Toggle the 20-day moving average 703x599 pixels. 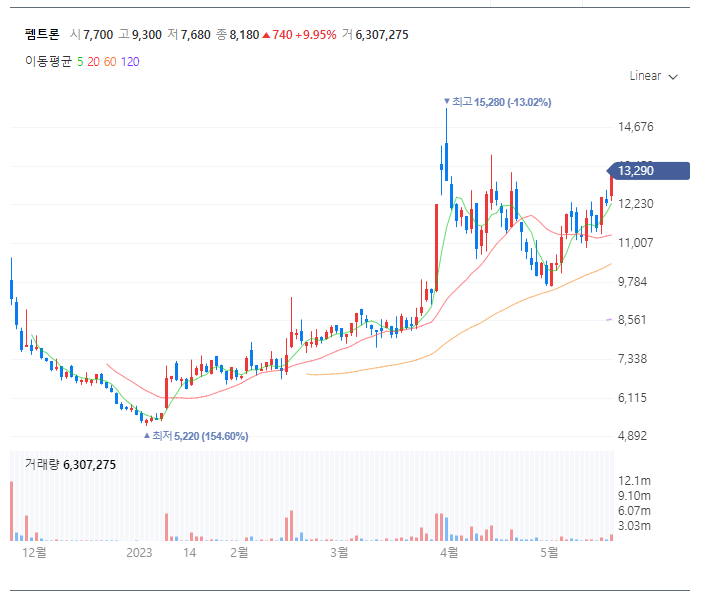tap(93, 62)
